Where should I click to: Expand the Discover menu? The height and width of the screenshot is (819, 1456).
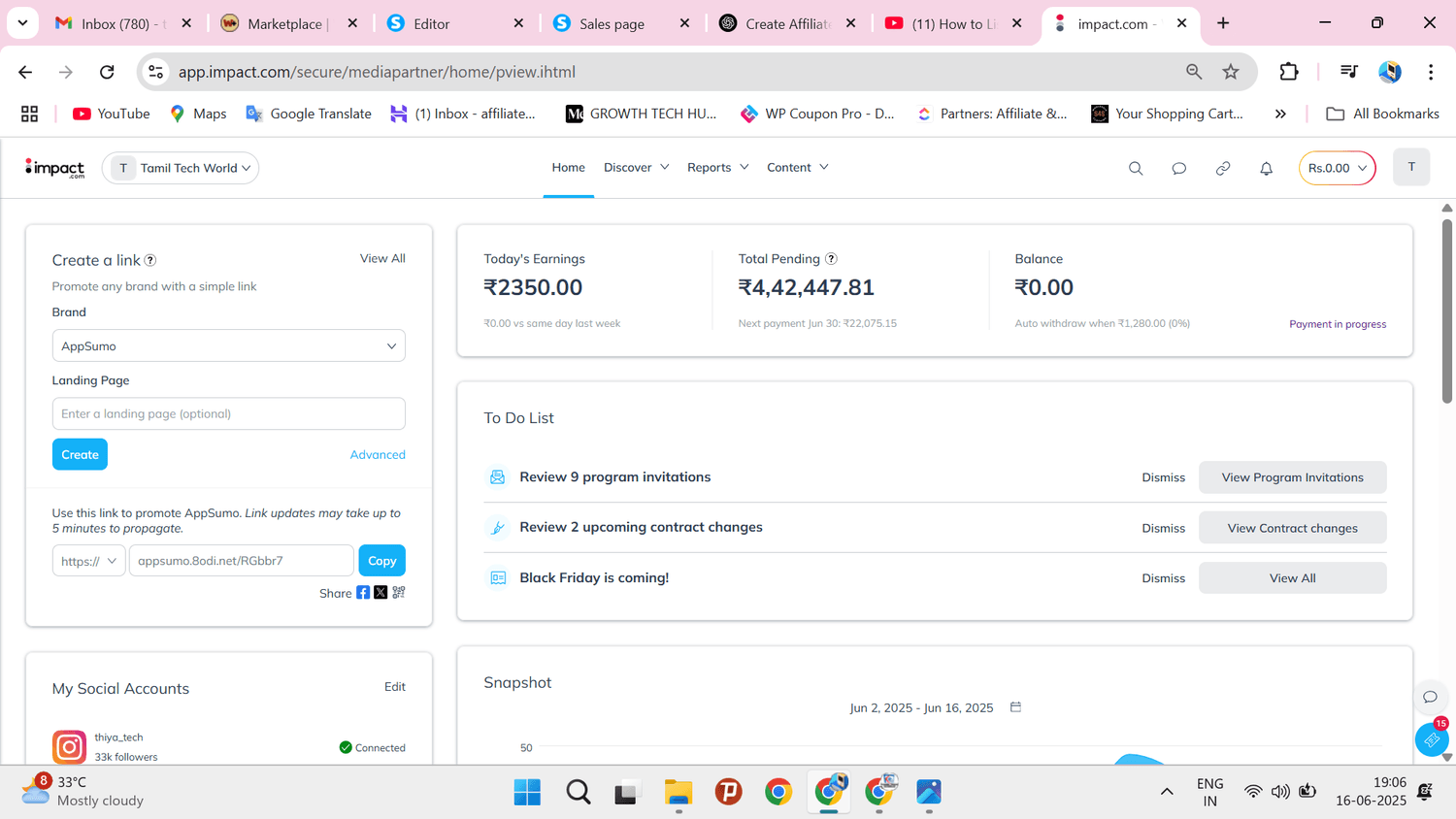point(636,167)
